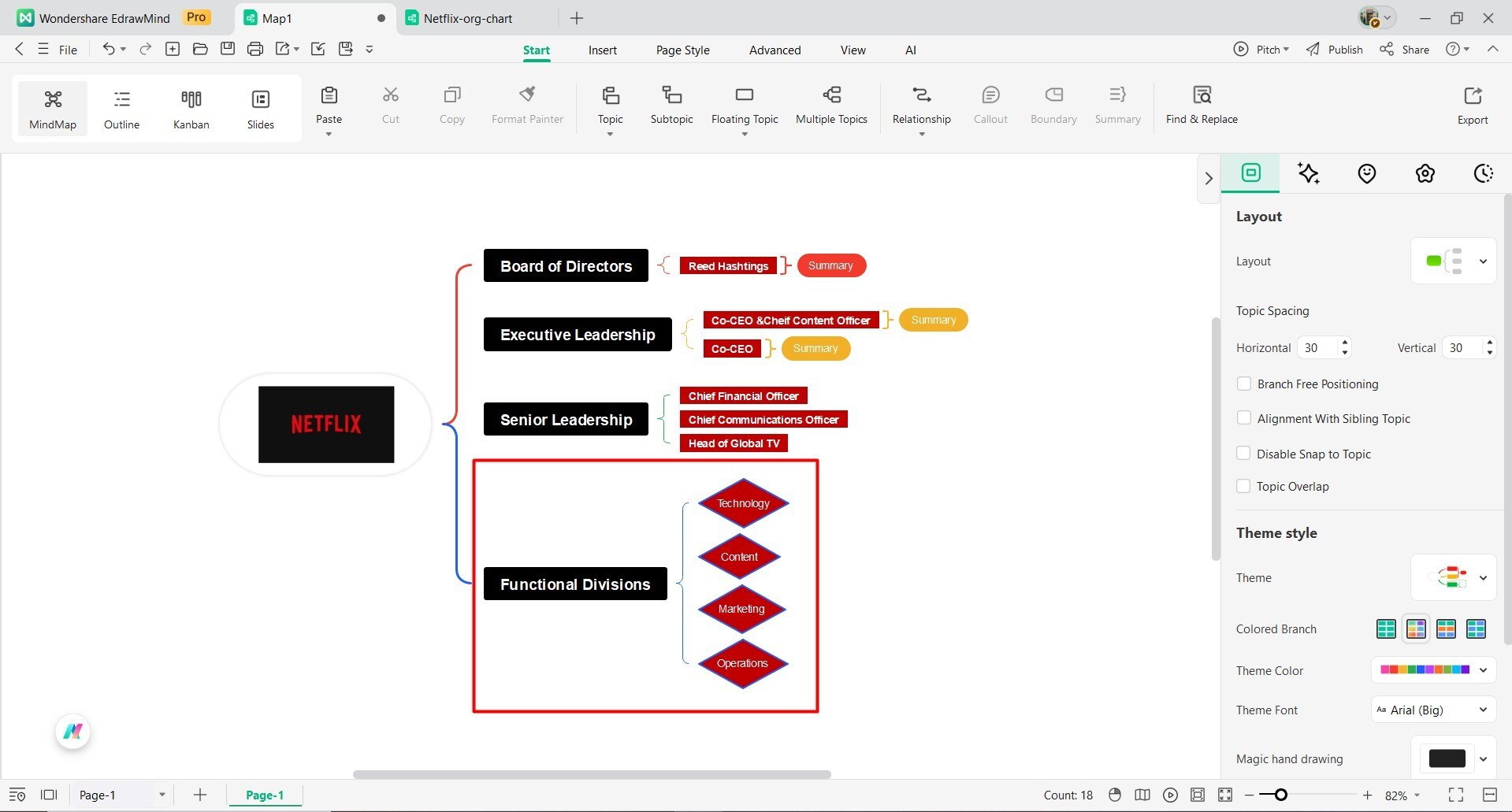This screenshot has height=812, width=1512.
Task: Open the sticker emoji panel tab
Action: click(1367, 173)
